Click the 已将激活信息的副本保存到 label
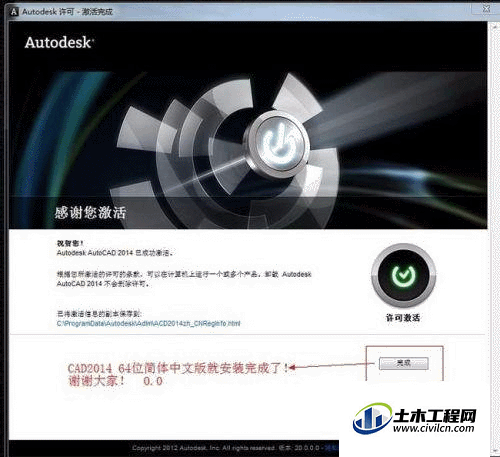This screenshot has height=457, width=500. point(99,314)
